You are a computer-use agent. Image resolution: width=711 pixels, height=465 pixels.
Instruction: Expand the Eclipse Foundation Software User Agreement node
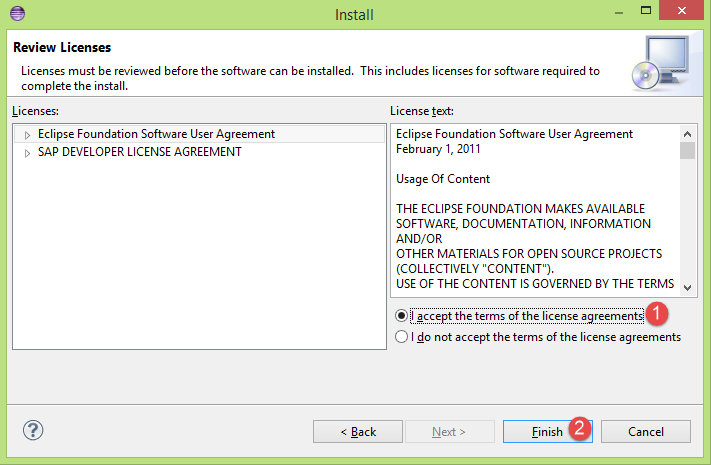27,134
